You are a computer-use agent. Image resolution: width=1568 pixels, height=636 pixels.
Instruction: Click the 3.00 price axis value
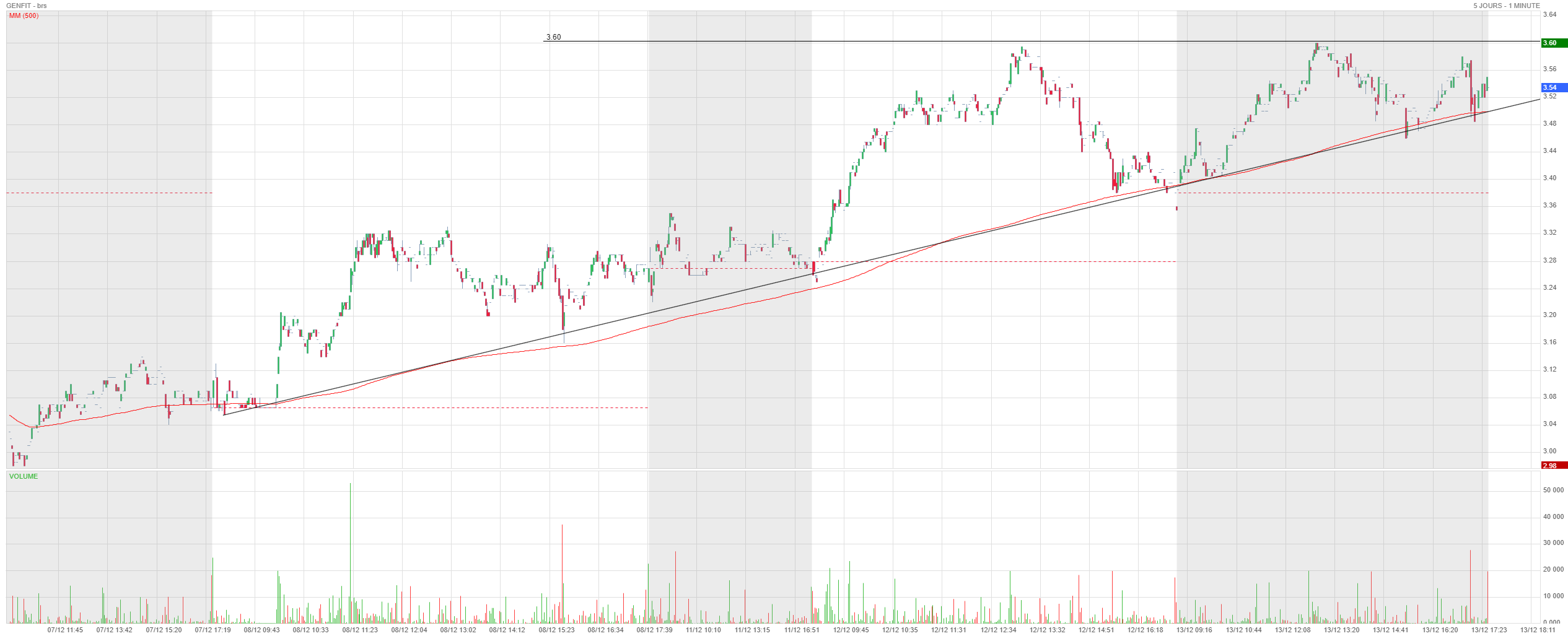pos(1549,451)
